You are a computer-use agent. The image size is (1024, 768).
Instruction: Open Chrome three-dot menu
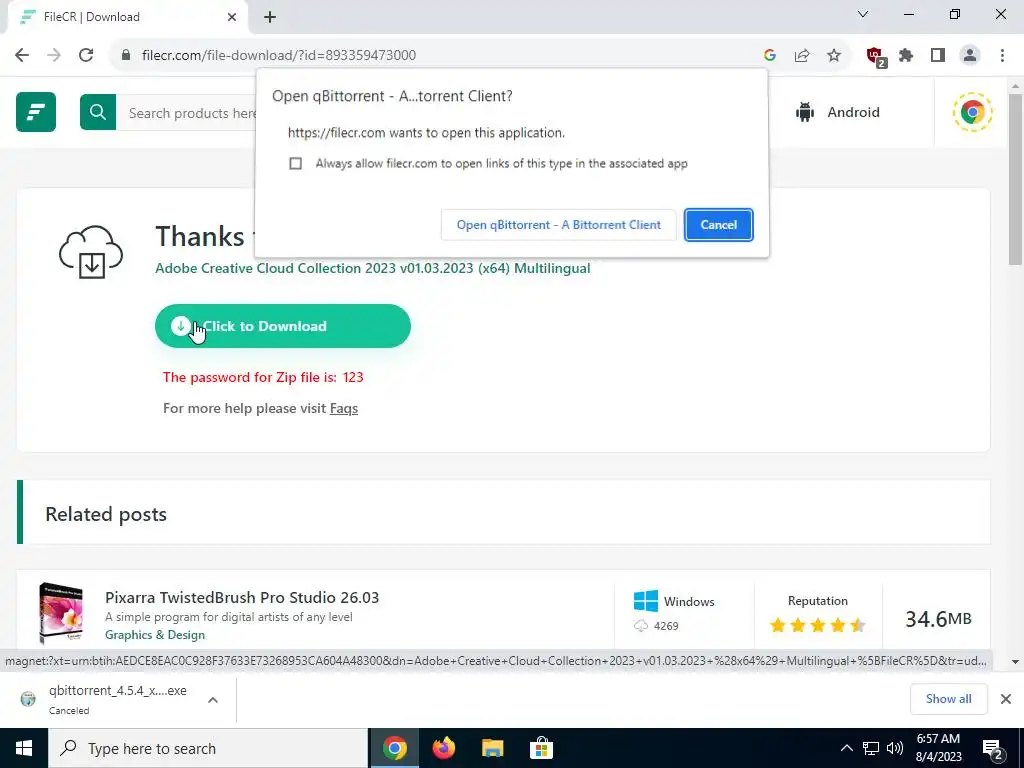1002,55
